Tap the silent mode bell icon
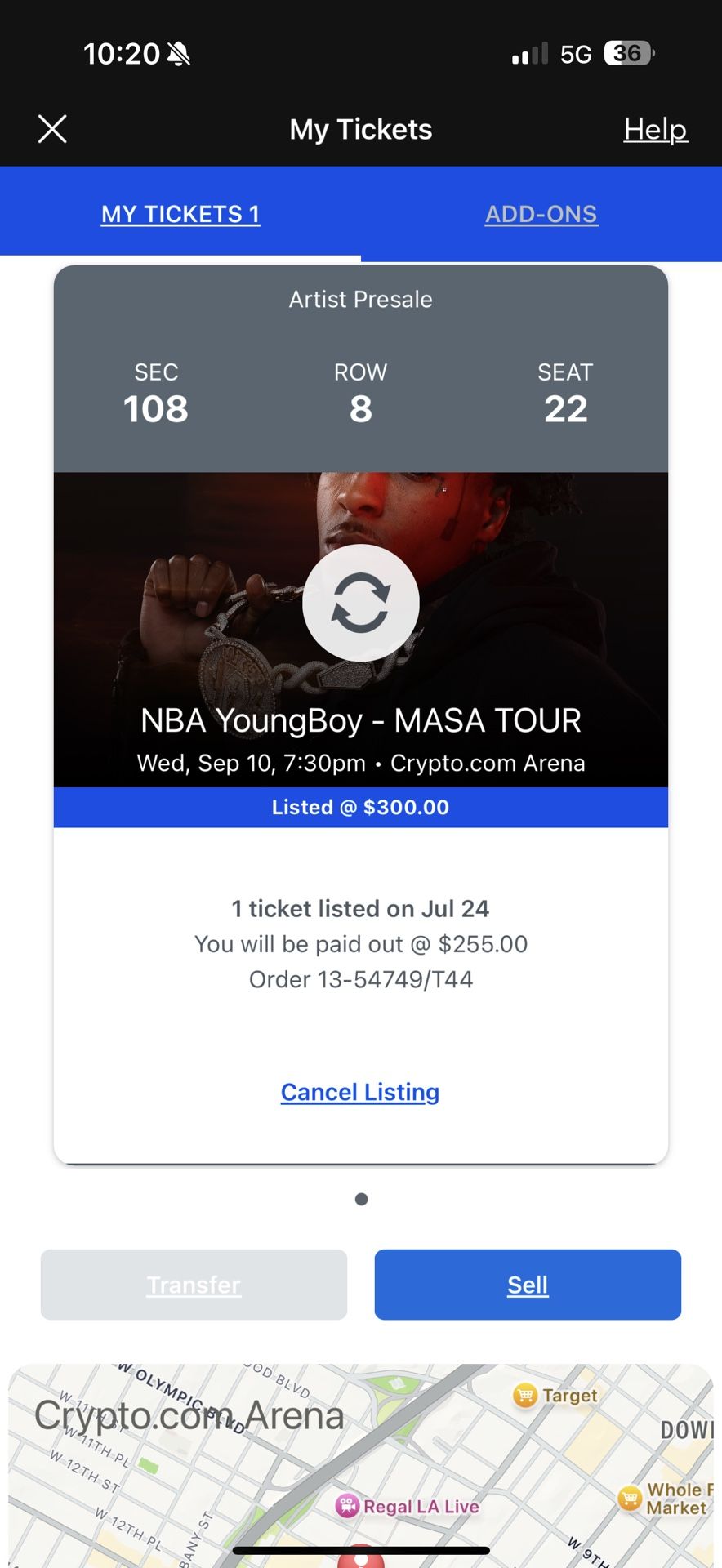This screenshot has width=722, height=1568. coord(178,54)
